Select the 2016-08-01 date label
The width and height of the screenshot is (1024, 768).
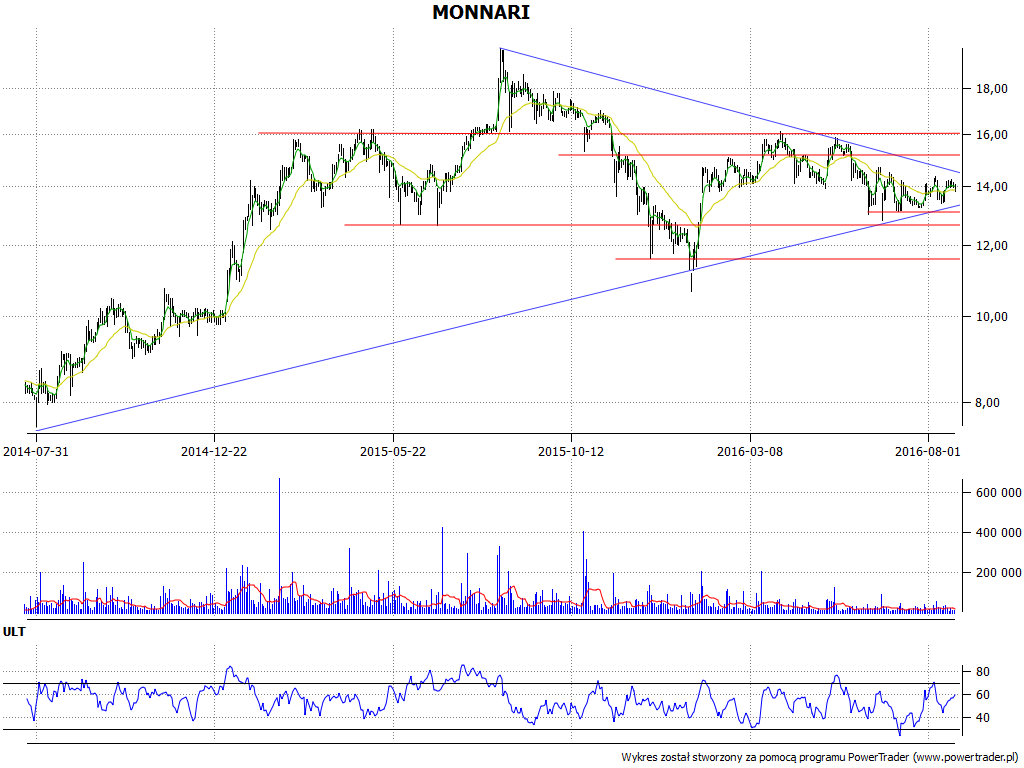[927, 451]
